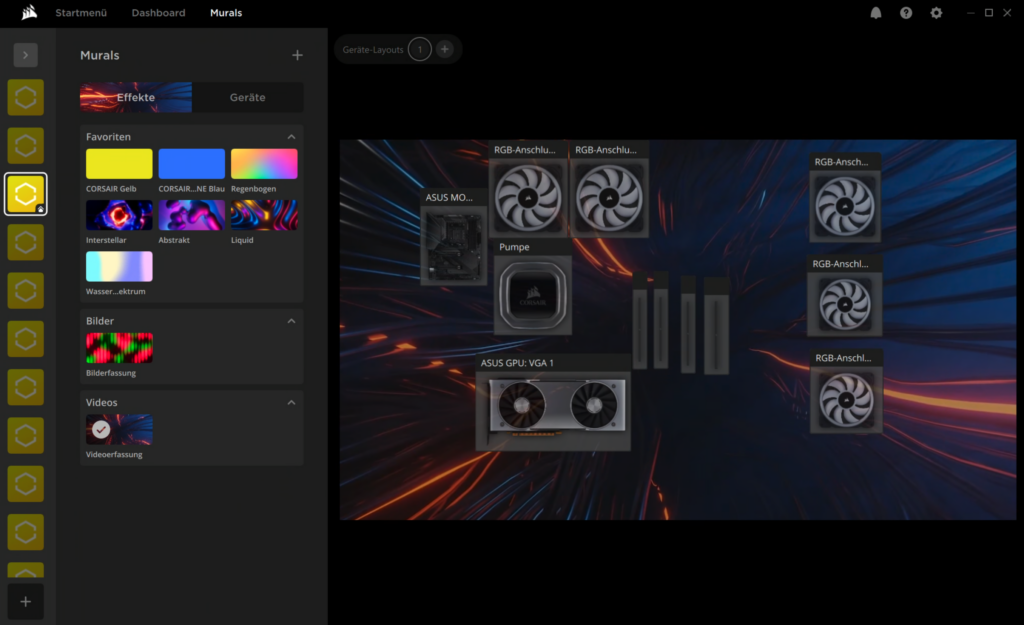Collapse the Bilder section
Screen dimensions: 1024x625
click(x=291, y=321)
